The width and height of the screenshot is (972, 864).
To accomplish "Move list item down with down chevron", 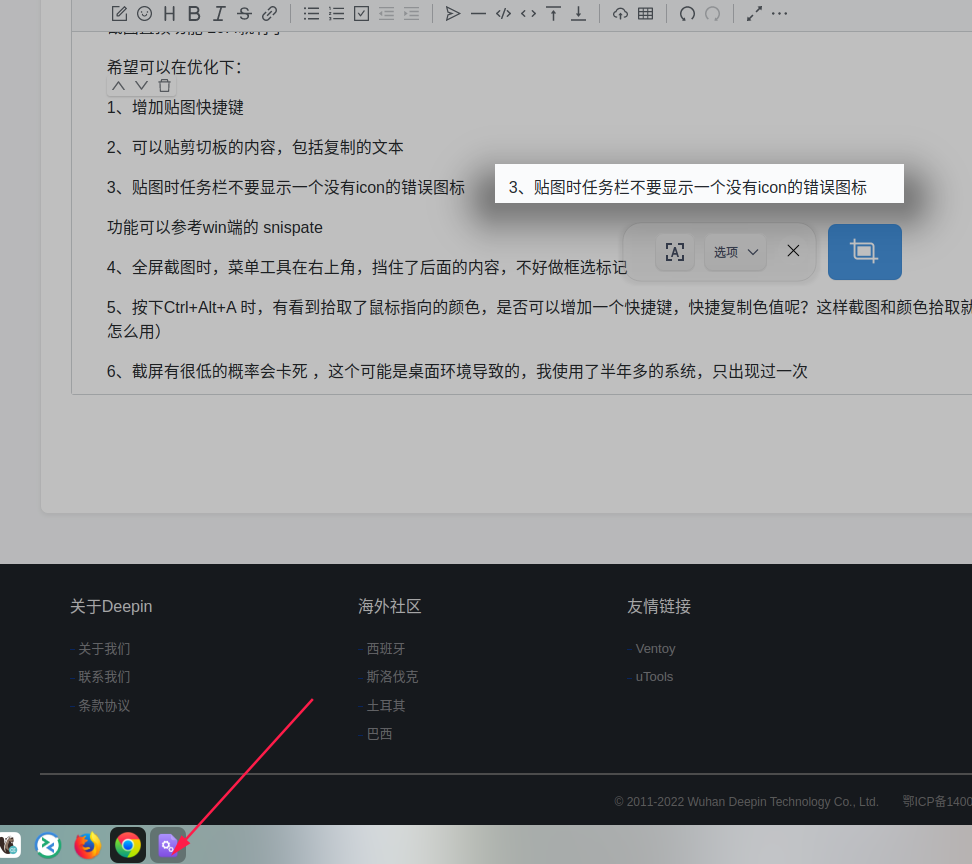I will point(141,86).
